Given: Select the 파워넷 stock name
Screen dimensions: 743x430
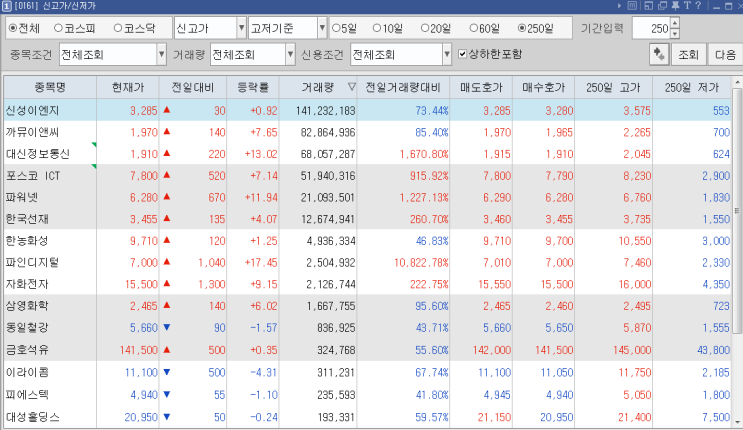Looking at the screenshot, I should click(x=22, y=197).
